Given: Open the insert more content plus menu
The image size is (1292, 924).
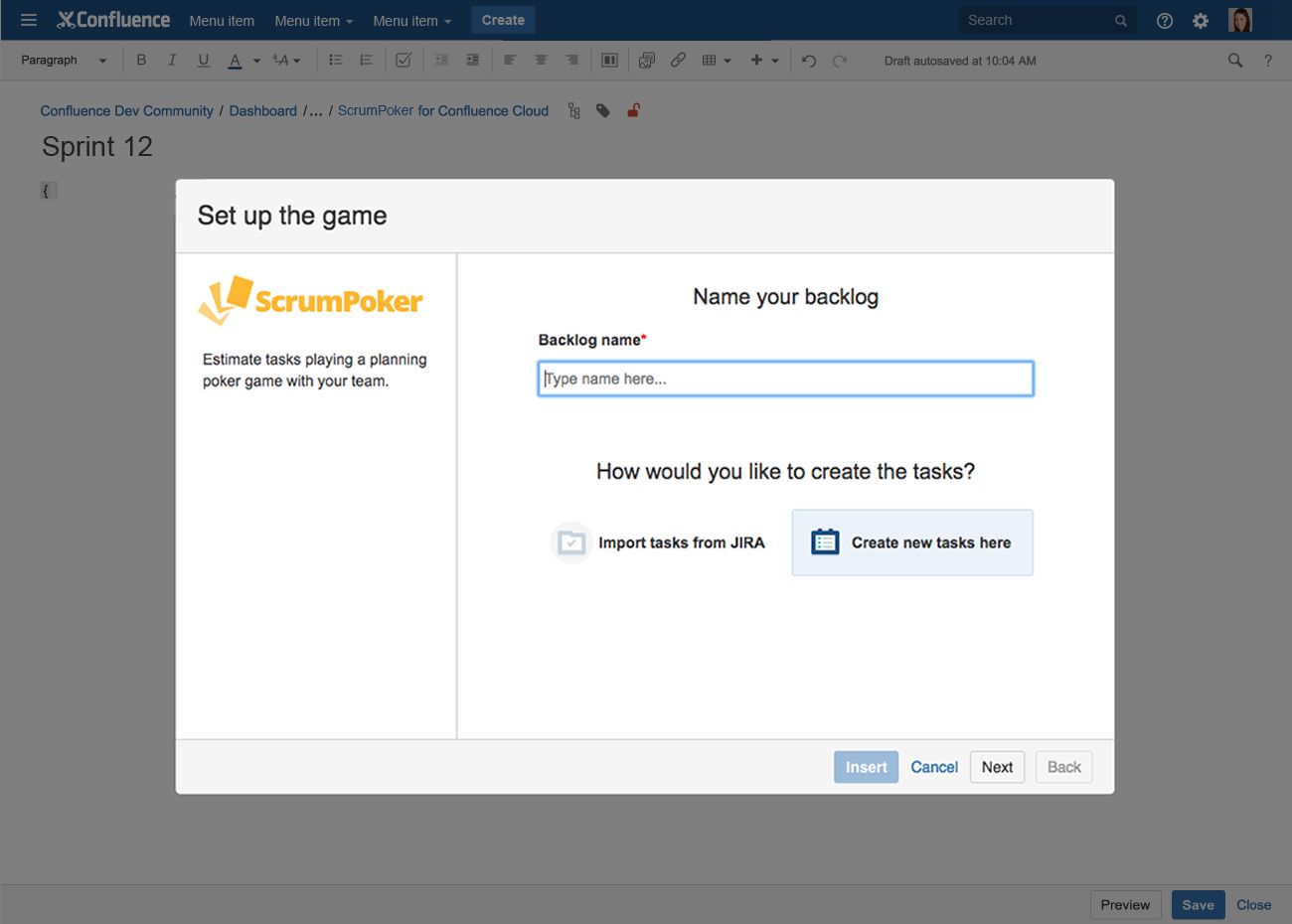Looking at the screenshot, I should click(x=764, y=61).
